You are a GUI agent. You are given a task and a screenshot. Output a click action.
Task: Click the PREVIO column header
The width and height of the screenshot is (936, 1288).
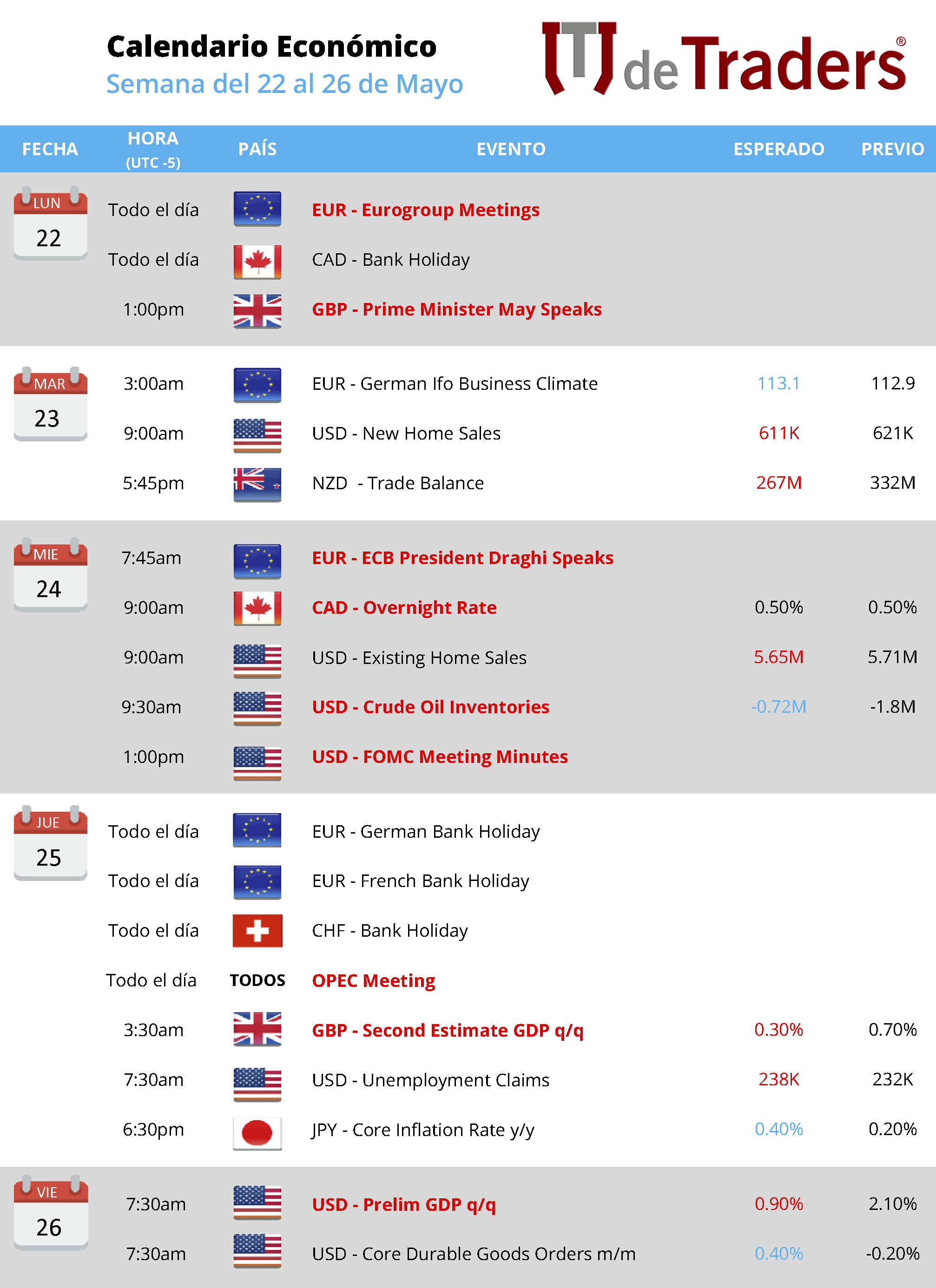click(893, 149)
